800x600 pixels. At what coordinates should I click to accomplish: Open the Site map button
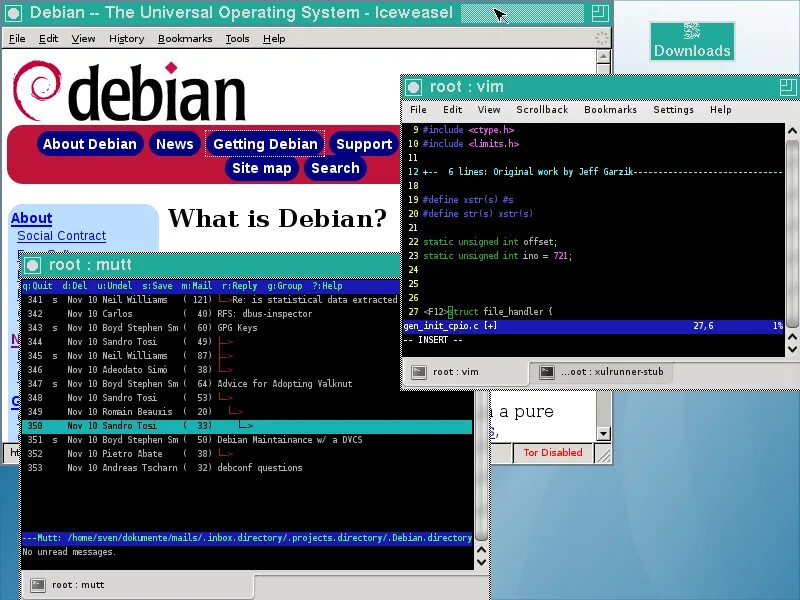coord(261,168)
